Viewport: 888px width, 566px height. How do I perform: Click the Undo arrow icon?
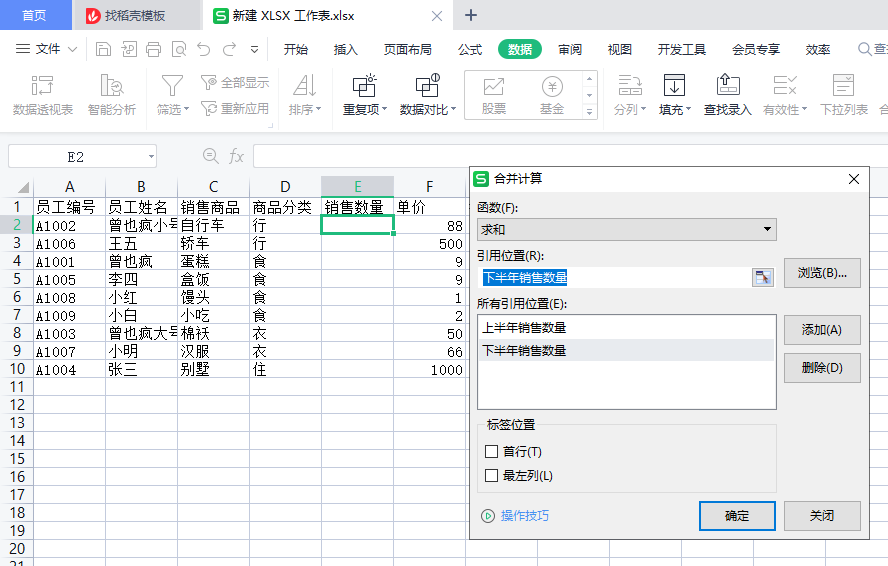(x=204, y=49)
